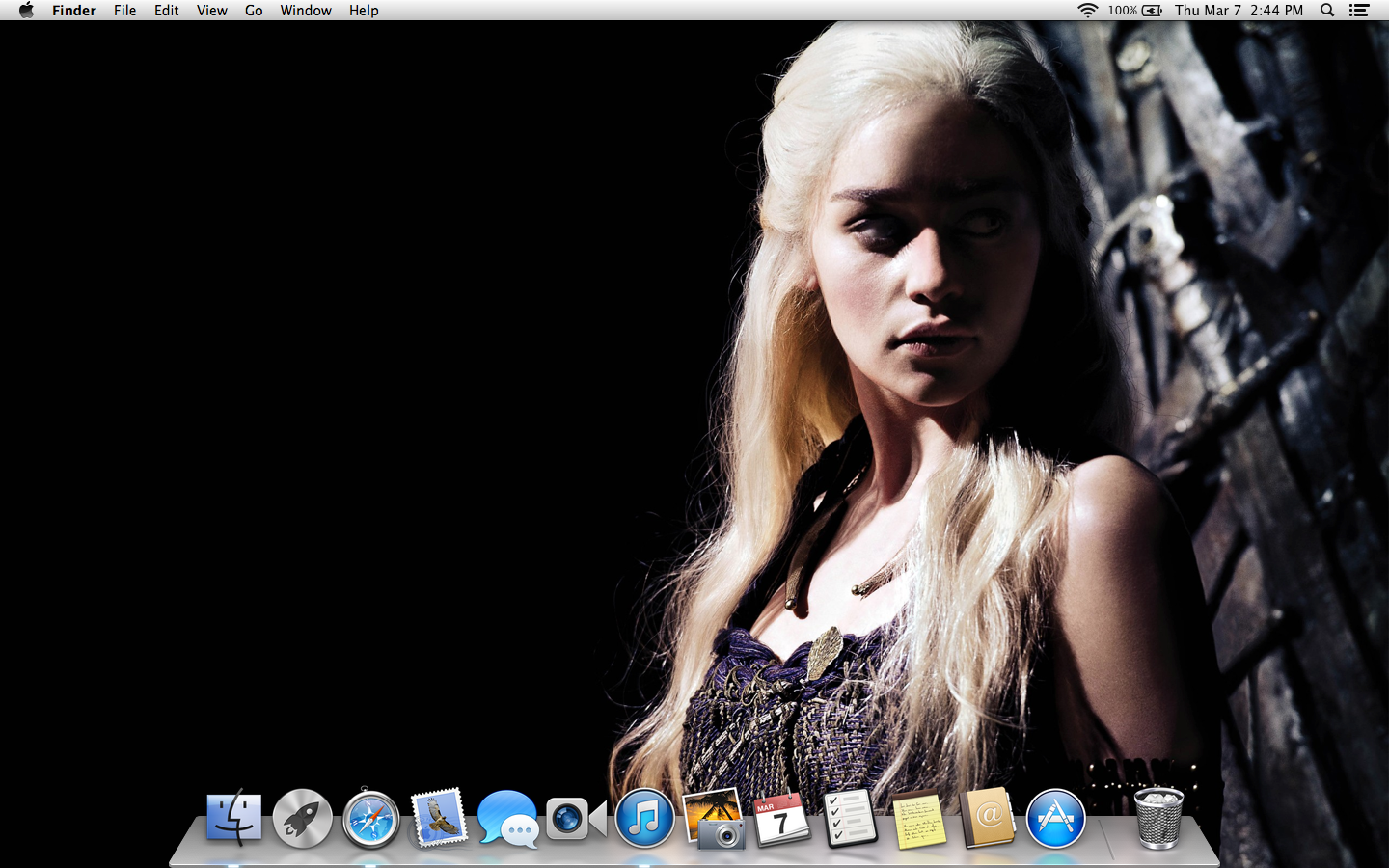Open Messages speech bubble icon
This screenshot has height=868, width=1389.
tap(507, 819)
